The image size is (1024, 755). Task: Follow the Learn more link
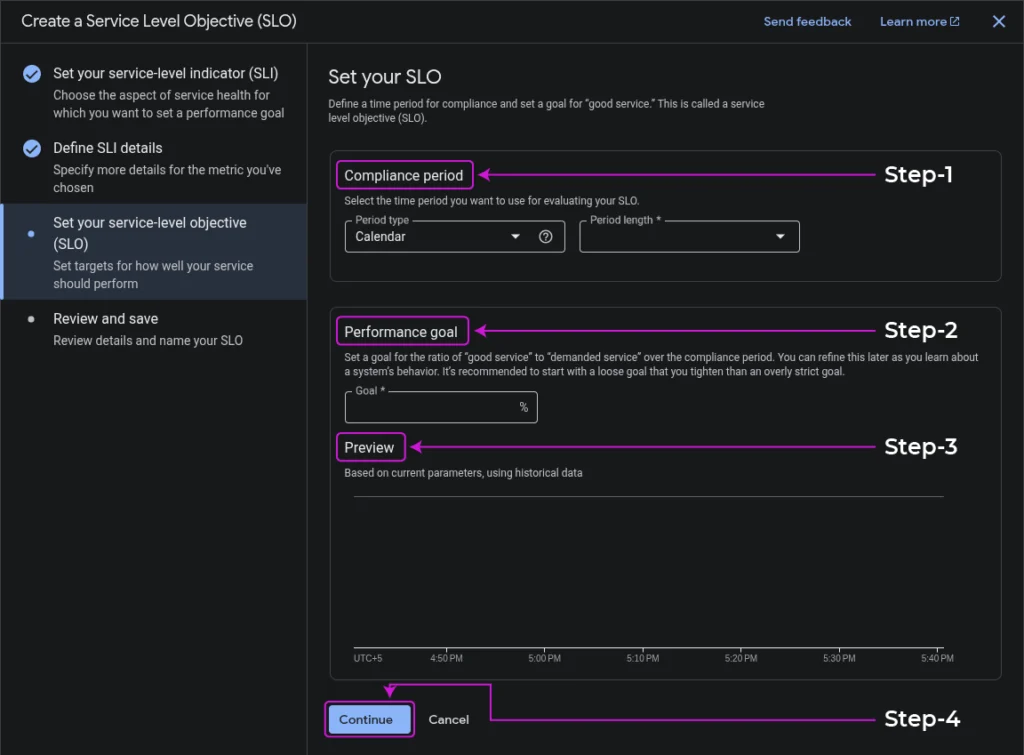pyautogui.click(x=912, y=22)
